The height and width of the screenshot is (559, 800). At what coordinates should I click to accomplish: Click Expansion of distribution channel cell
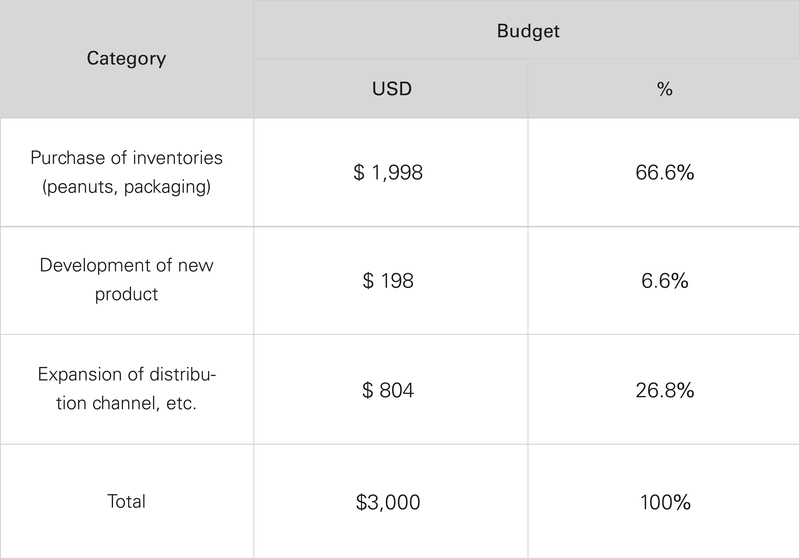126,389
